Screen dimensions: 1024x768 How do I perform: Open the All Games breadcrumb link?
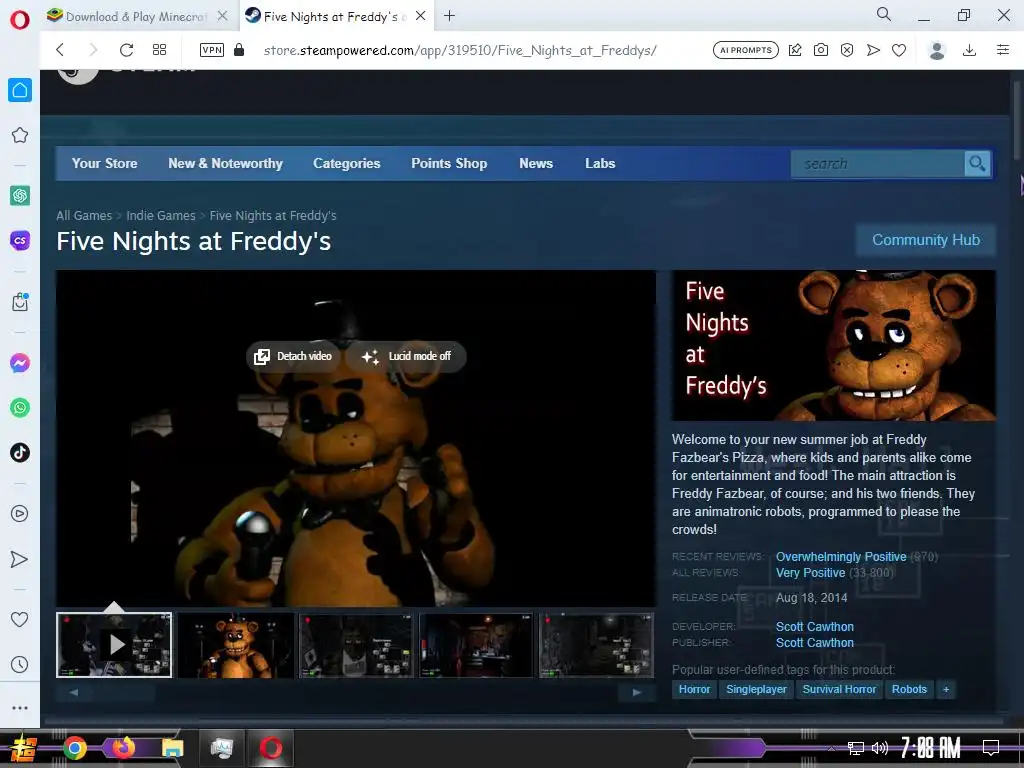tap(84, 216)
